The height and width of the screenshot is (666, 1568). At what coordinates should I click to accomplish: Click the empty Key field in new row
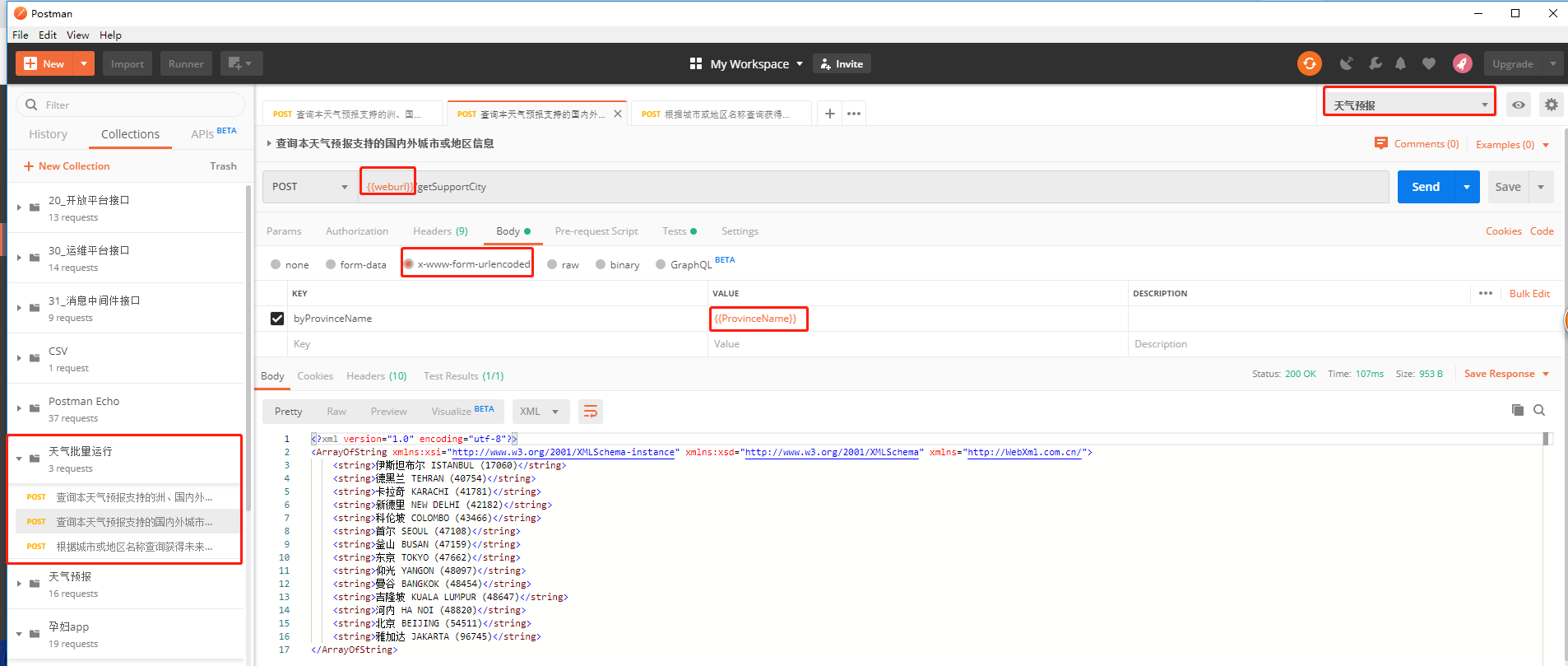click(499, 344)
